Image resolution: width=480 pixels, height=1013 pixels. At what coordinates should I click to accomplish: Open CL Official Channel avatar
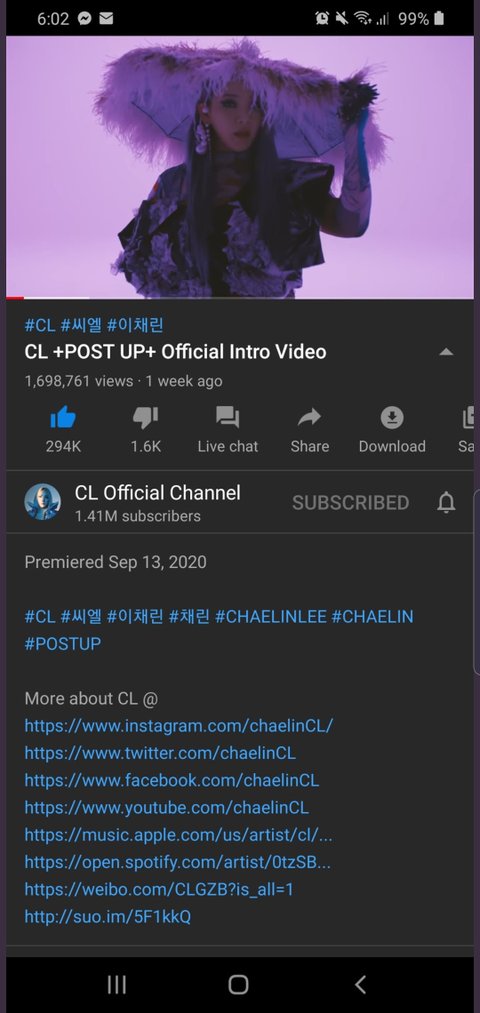pos(43,502)
